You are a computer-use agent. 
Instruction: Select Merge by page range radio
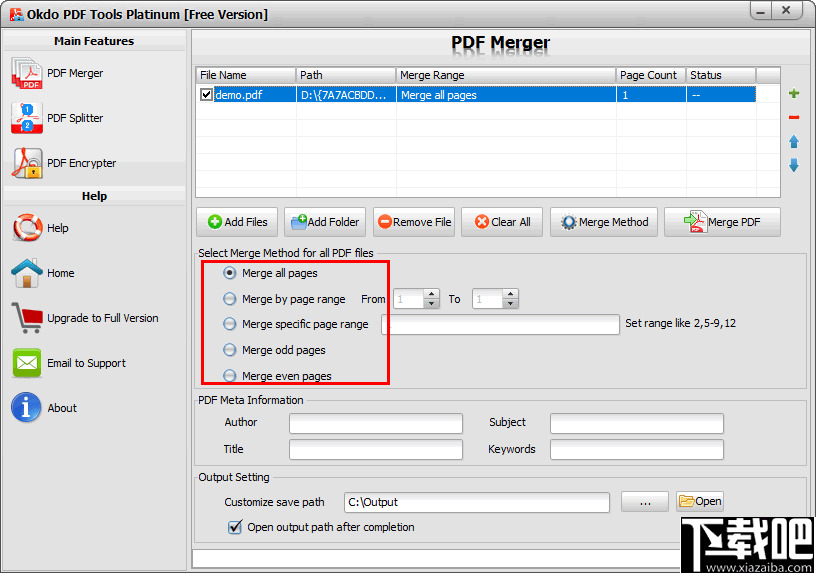tap(230, 299)
